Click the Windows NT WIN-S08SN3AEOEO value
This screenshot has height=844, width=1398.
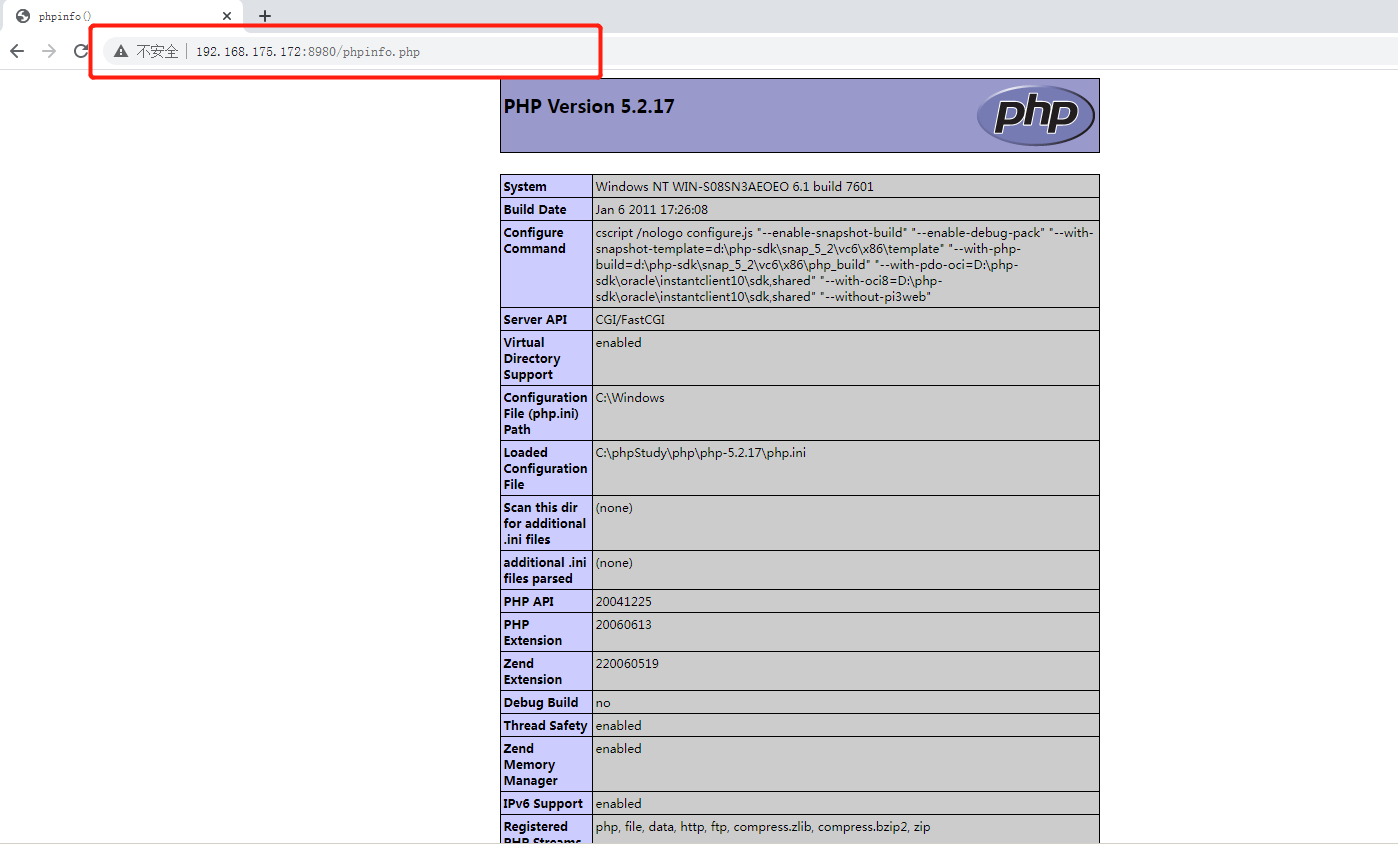[735, 187]
